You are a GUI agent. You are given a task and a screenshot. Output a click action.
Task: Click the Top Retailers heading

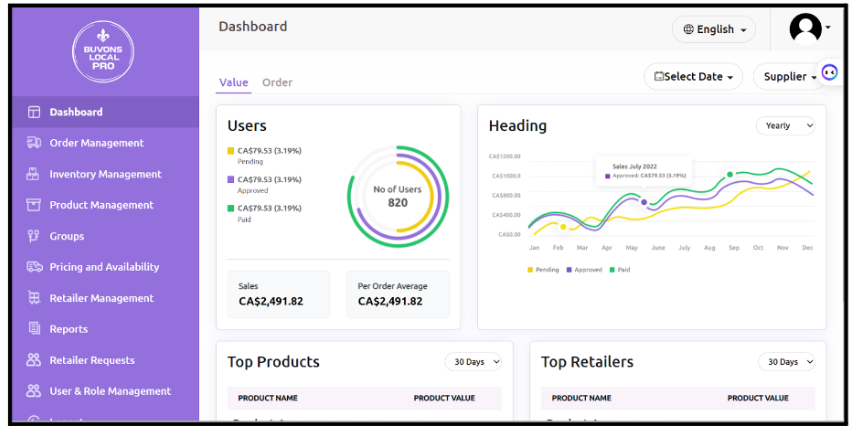587,362
